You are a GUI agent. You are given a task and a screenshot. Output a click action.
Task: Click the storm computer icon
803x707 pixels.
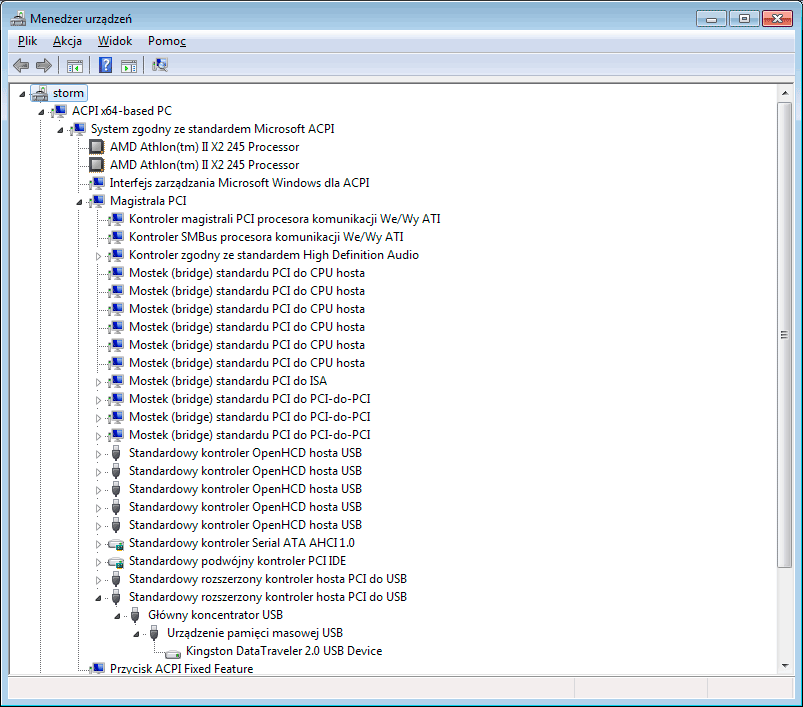(x=39, y=93)
